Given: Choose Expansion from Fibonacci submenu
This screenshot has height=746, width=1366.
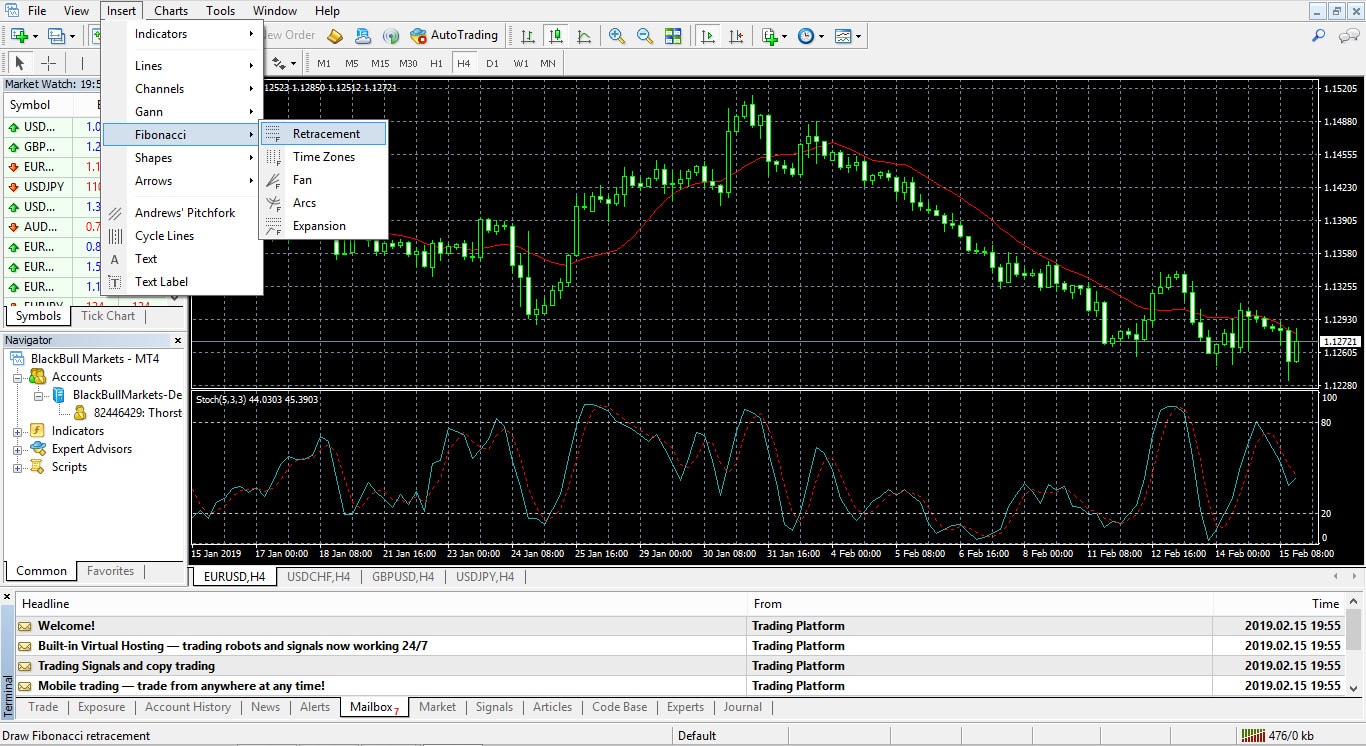Looking at the screenshot, I should point(324,226).
